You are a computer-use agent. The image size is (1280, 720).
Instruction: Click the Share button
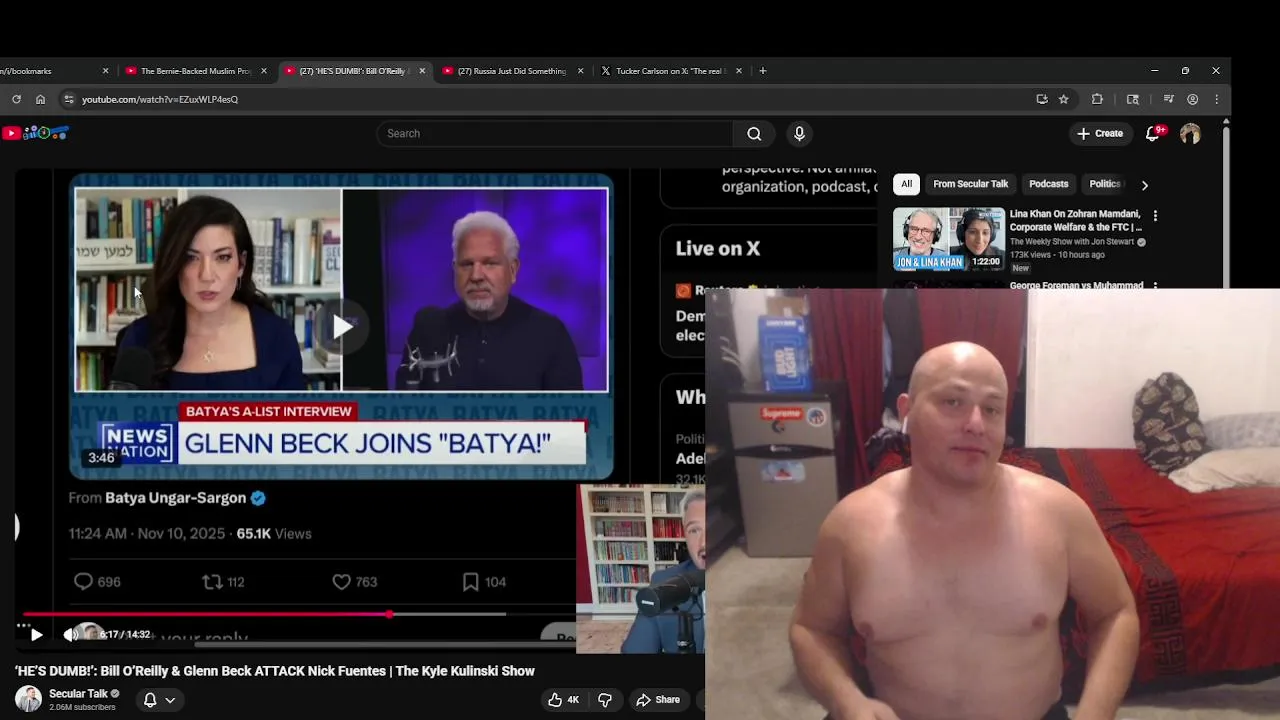[658, 700]
